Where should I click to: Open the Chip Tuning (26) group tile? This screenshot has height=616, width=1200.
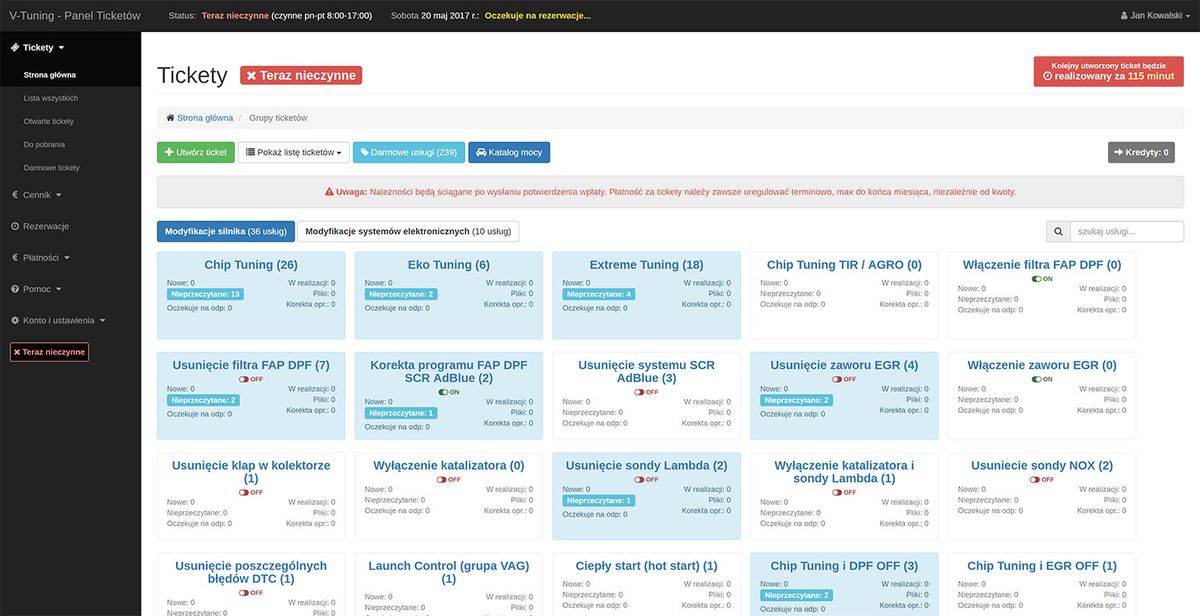pyautogui.click(x=251, y=265)
